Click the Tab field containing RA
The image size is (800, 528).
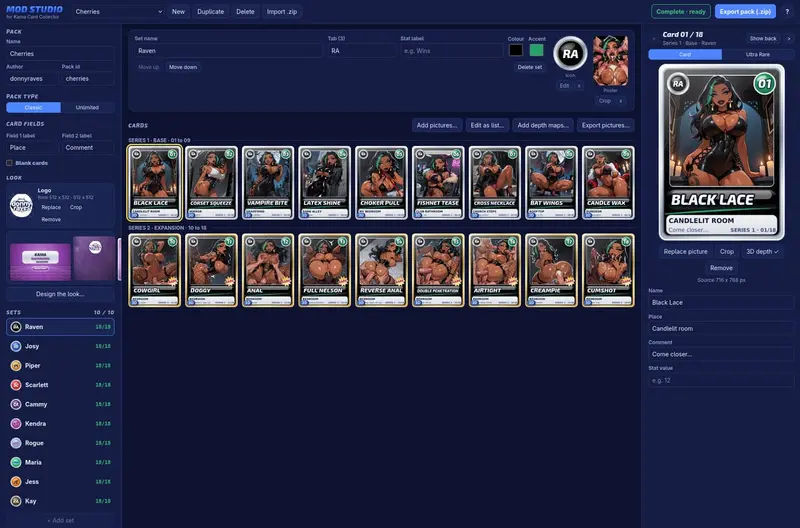(x=362, y=51)
